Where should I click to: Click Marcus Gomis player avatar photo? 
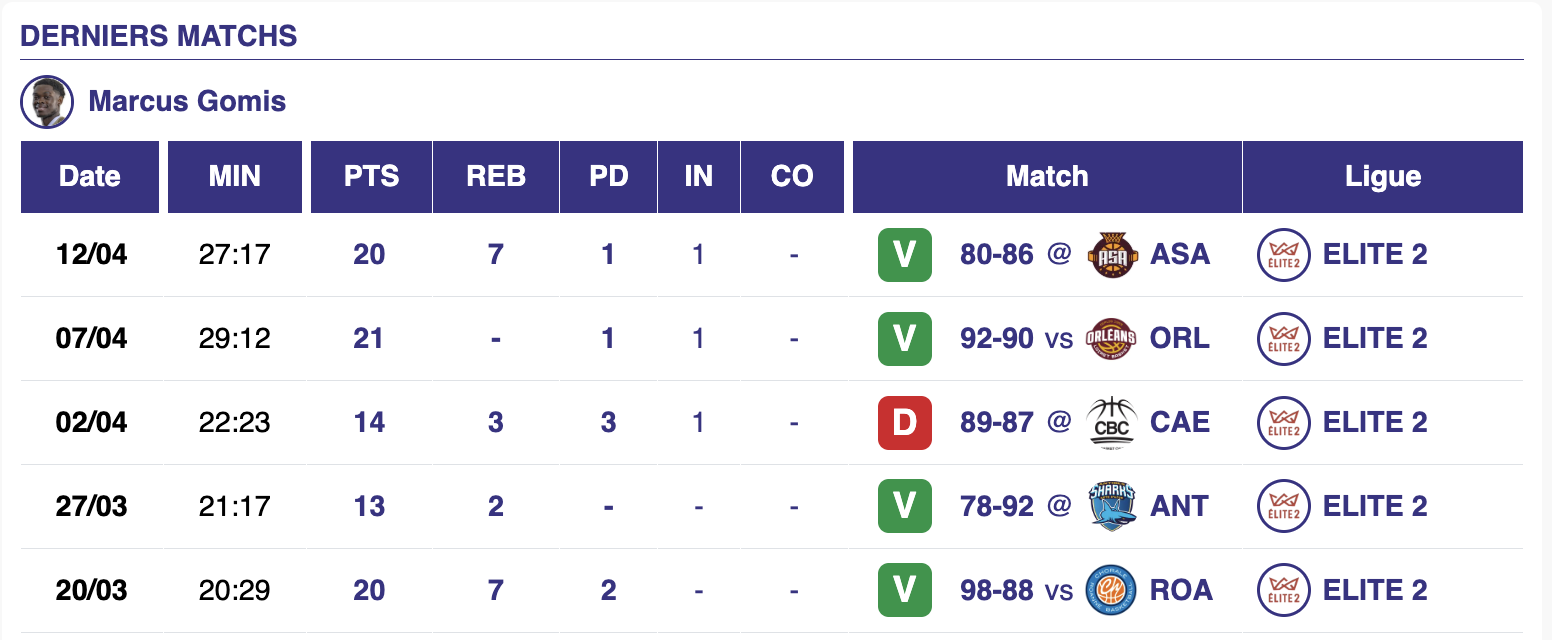click(x=47, y=102)
